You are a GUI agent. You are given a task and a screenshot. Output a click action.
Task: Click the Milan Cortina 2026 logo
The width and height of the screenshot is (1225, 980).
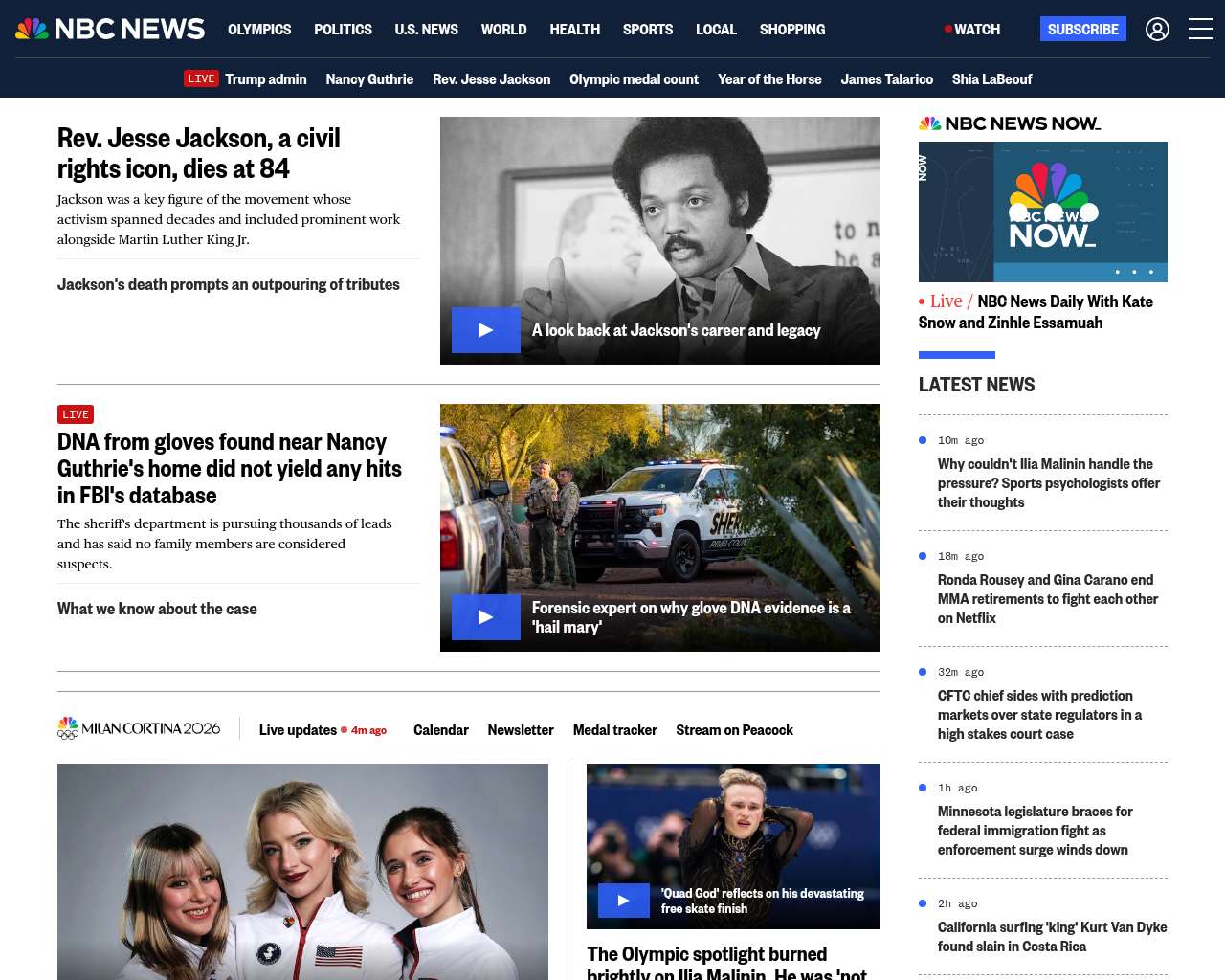[x=139, y=729]
